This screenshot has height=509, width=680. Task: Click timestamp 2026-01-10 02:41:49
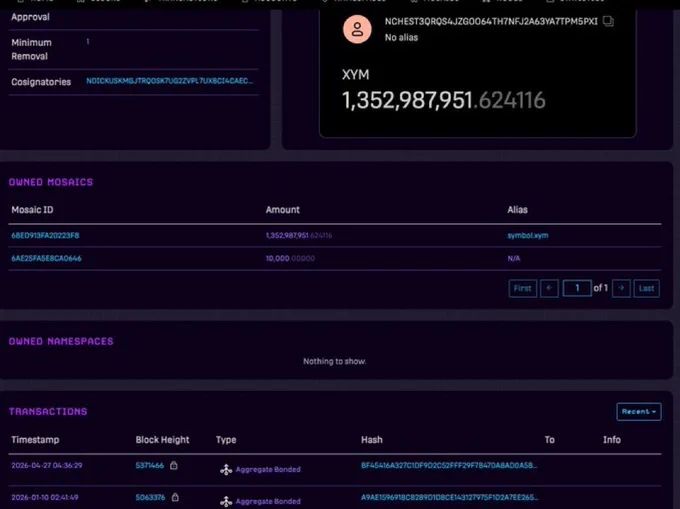point(45,497)
